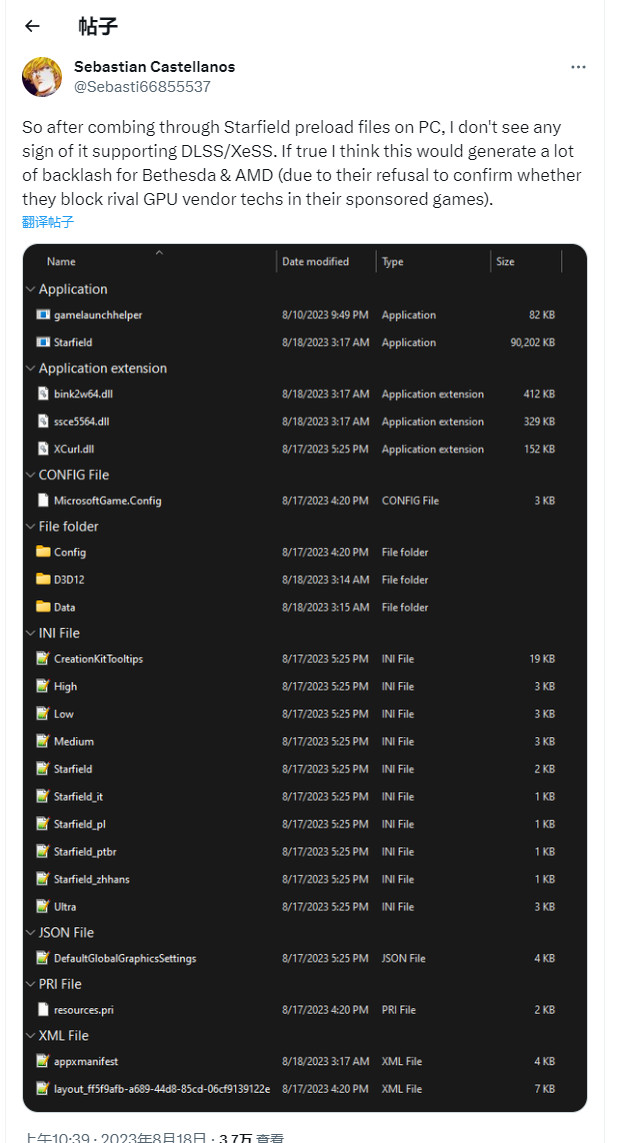Click the bink2w64.dll file icon
This screenshot has height=1143, width=626.
[x=43, y=394]
